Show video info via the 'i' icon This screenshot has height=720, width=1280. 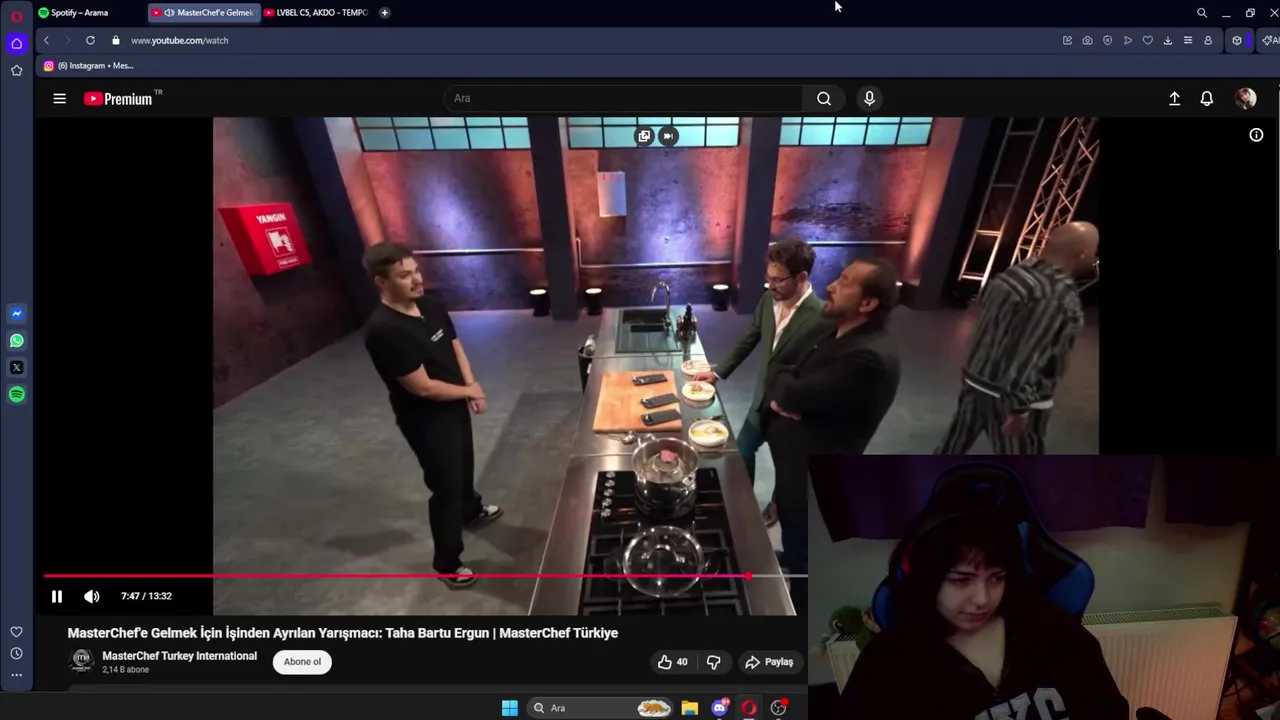[1256, 135]
